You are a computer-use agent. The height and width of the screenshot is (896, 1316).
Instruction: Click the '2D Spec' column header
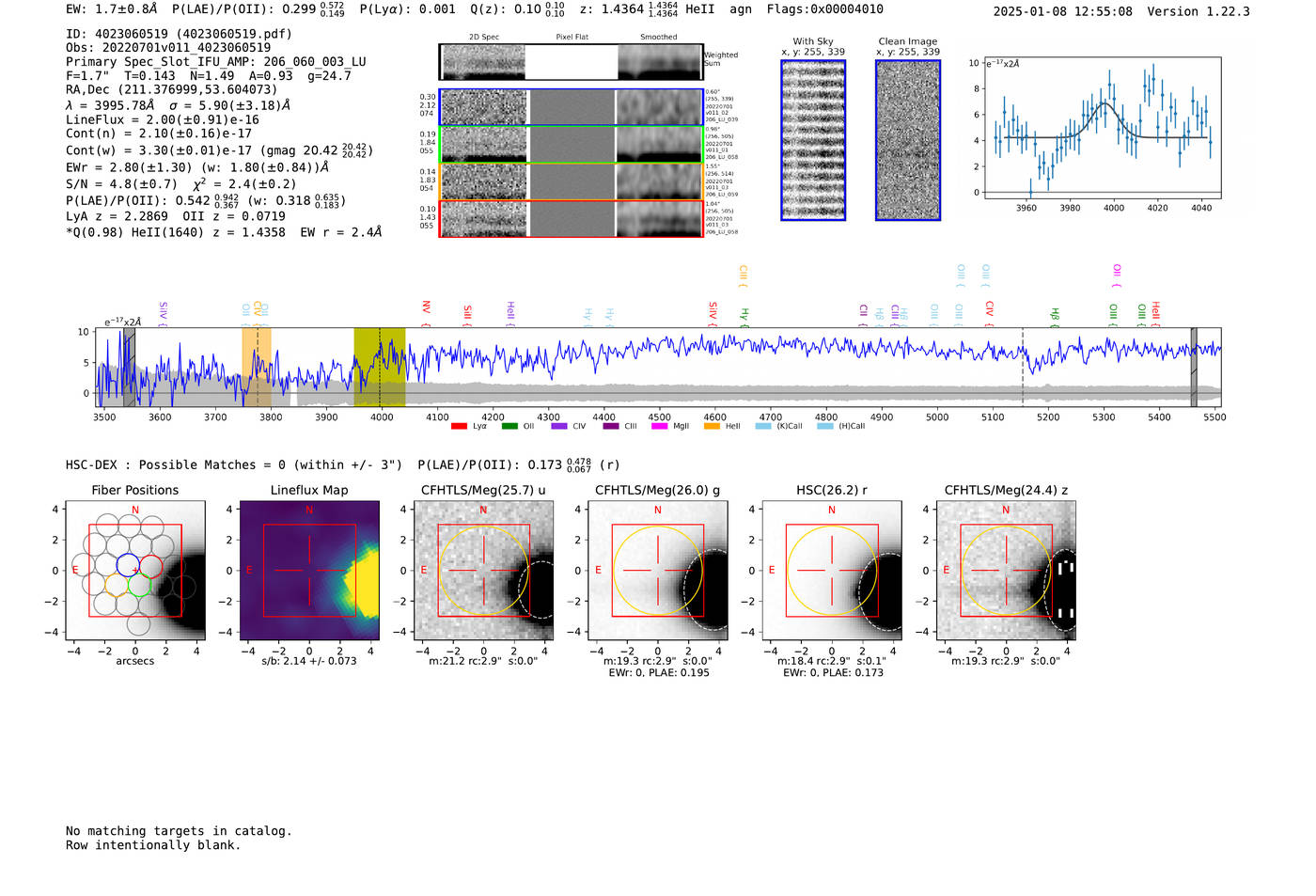[484, 38]
